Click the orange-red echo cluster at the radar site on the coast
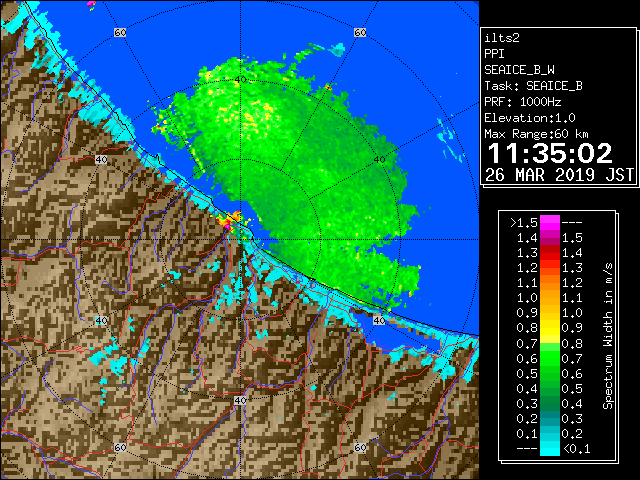 [230, 221]
